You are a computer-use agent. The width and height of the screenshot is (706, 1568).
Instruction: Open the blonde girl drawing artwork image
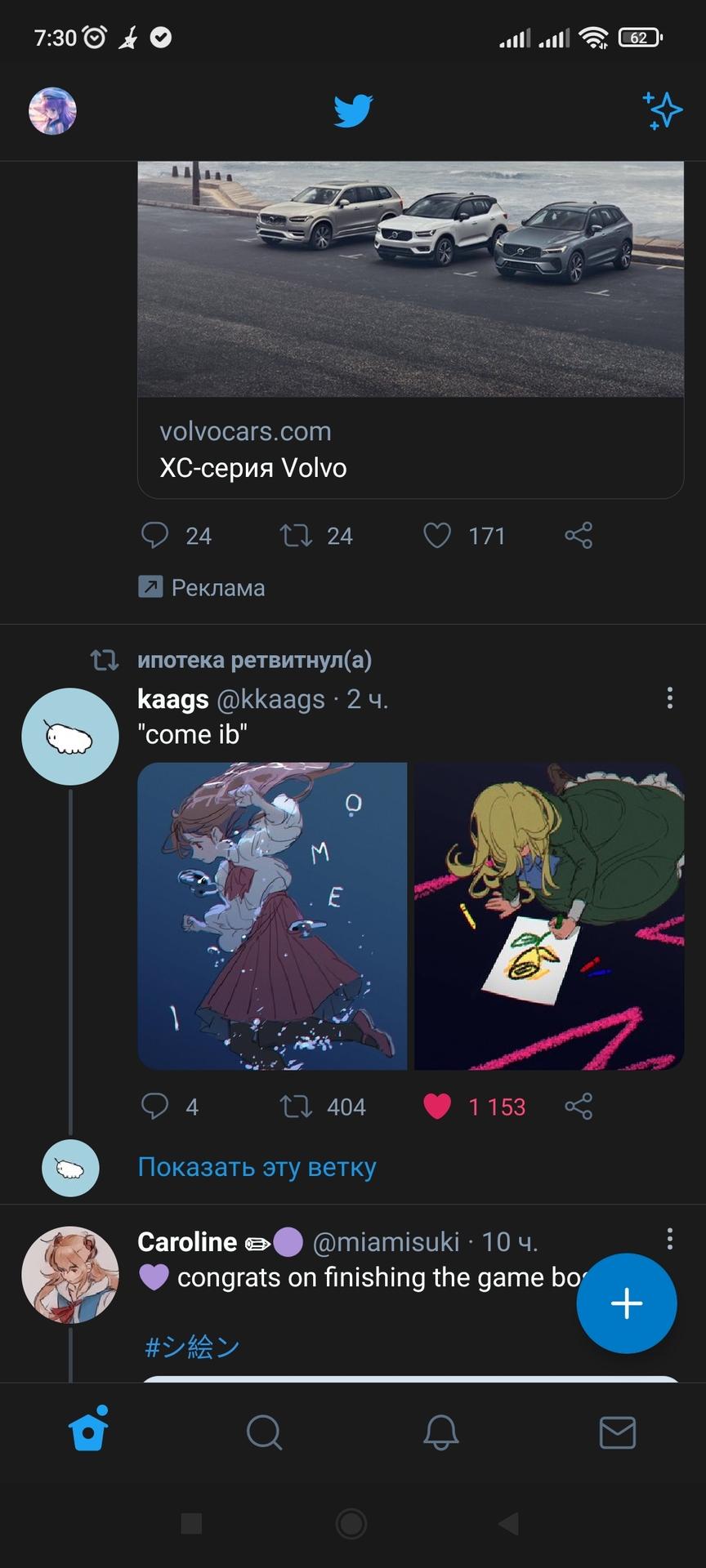coord(549,915)
